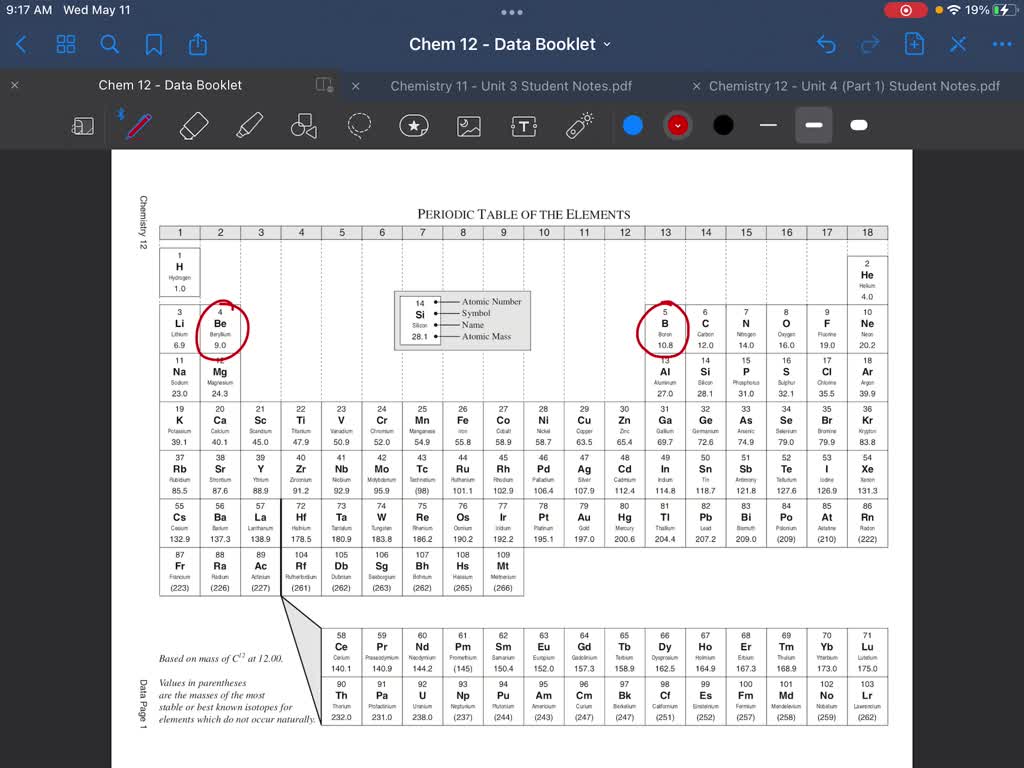
Task: Select the Text box tool
Action: pyautogui.click(x=524, y=126)
